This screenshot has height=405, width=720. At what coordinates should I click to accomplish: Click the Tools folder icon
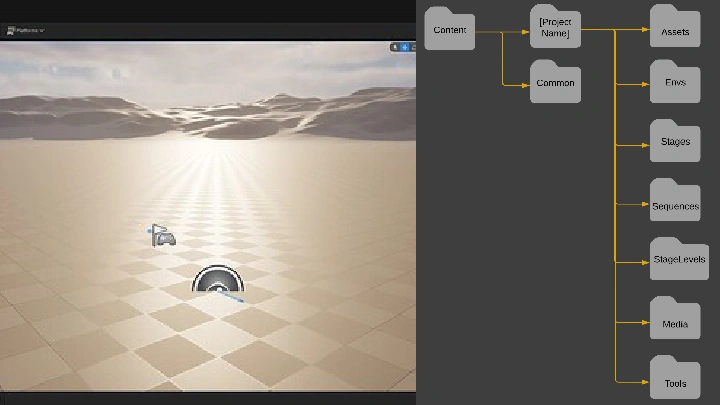point(675,381)
